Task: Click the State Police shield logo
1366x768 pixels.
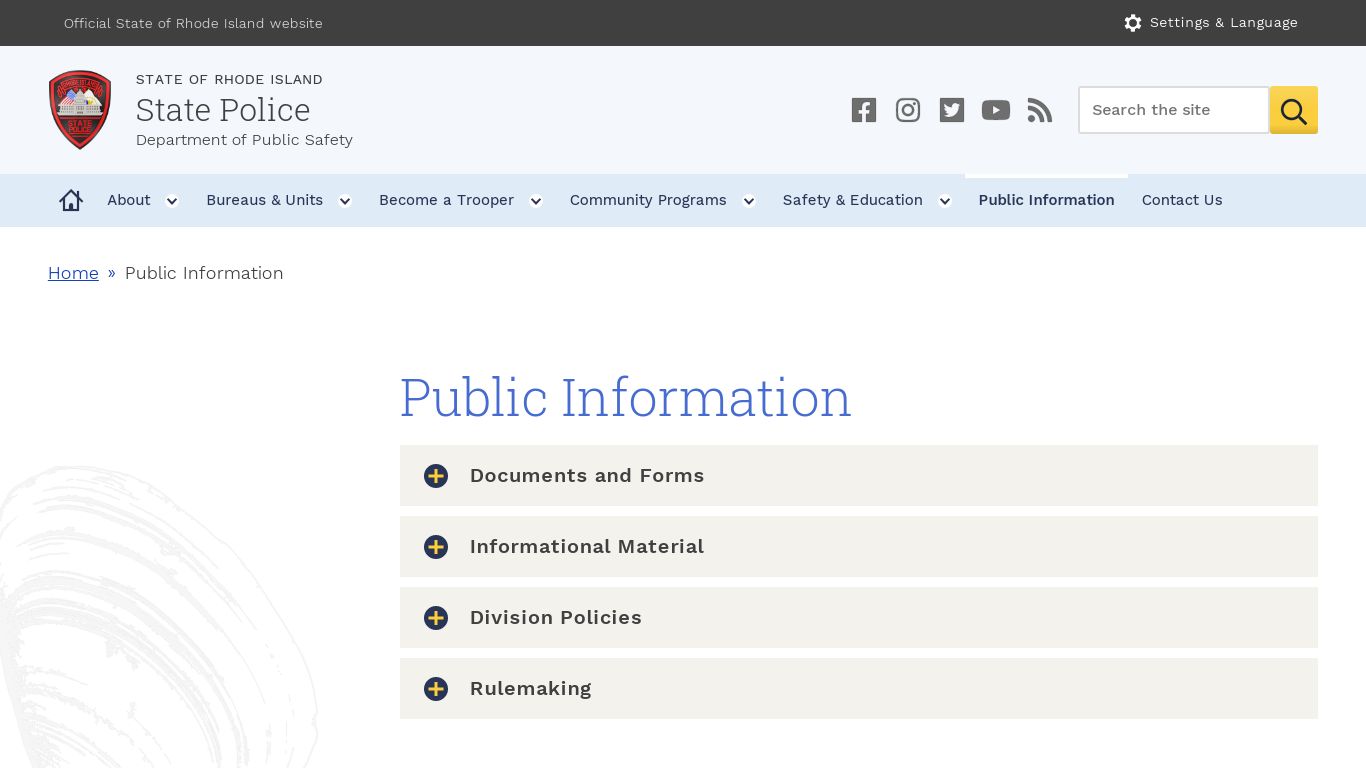Action: (x=80, y=110)
